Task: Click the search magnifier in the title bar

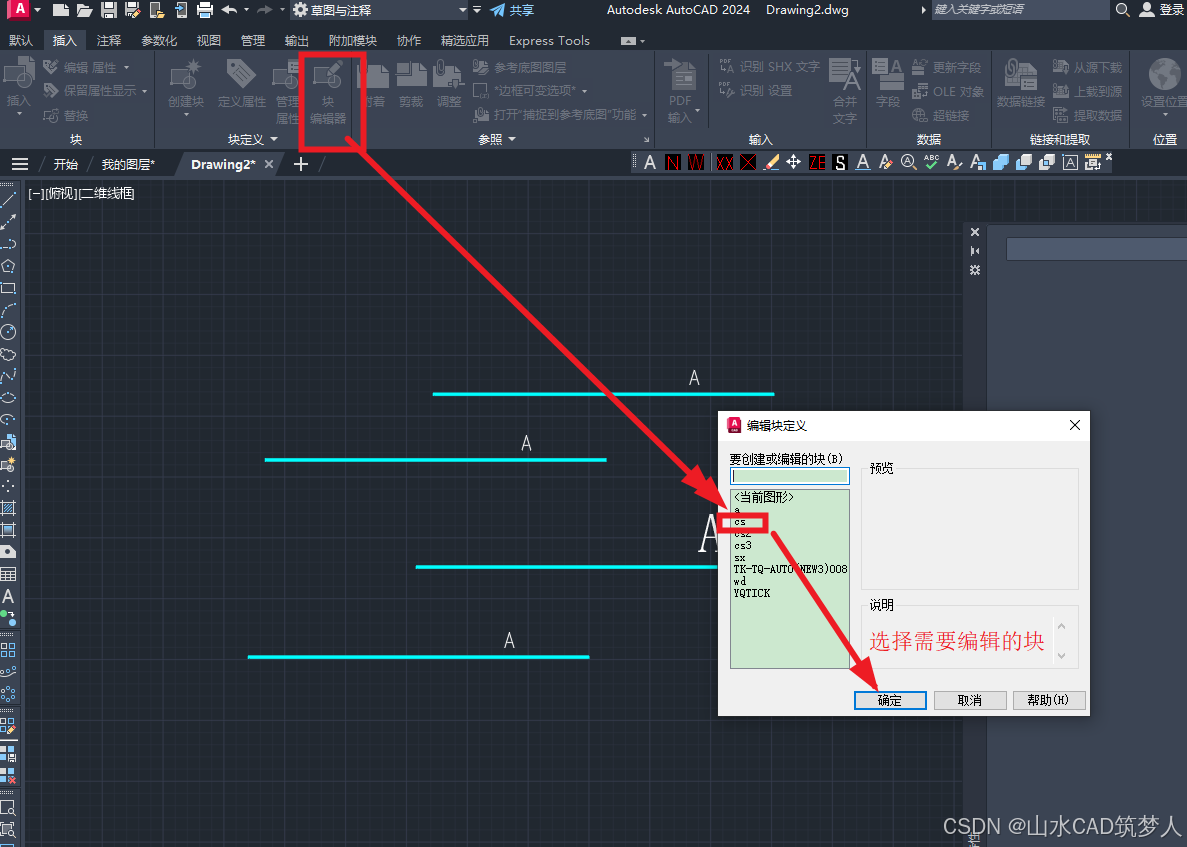Action: pyautogui.click(x=1123, y=10)
